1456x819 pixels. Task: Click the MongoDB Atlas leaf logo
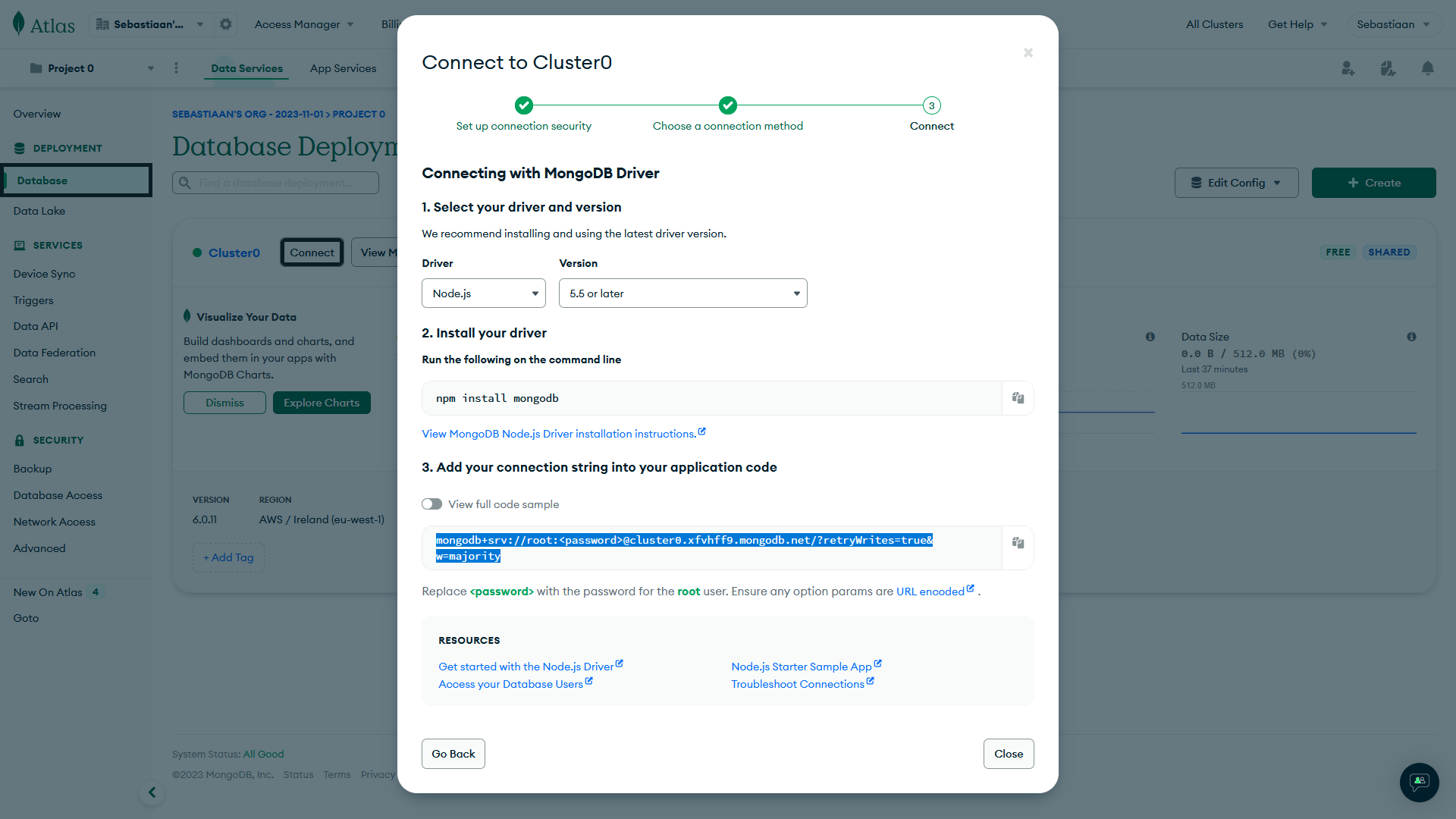point(17,24)
